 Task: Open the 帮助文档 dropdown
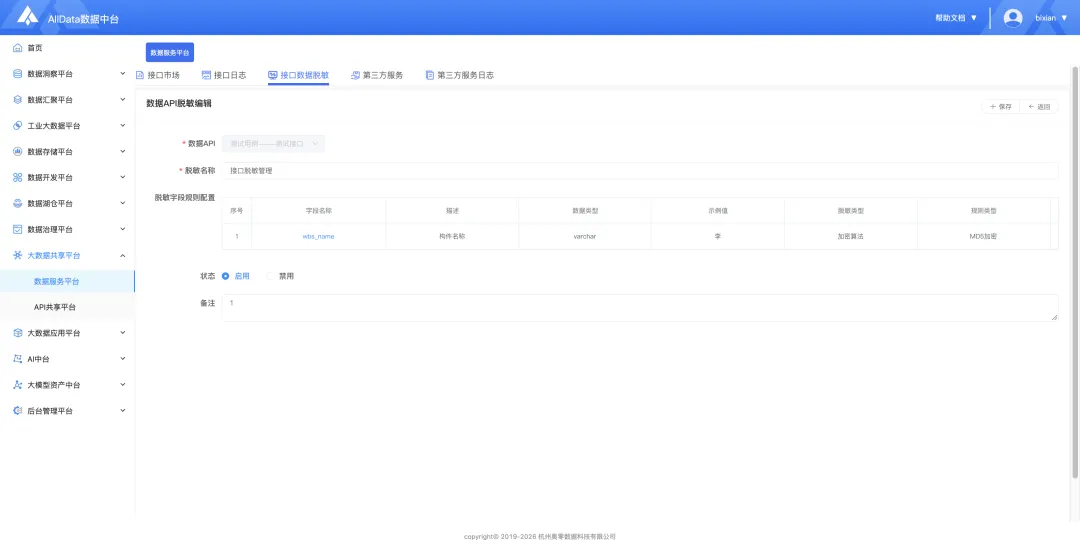click(956, 18)
